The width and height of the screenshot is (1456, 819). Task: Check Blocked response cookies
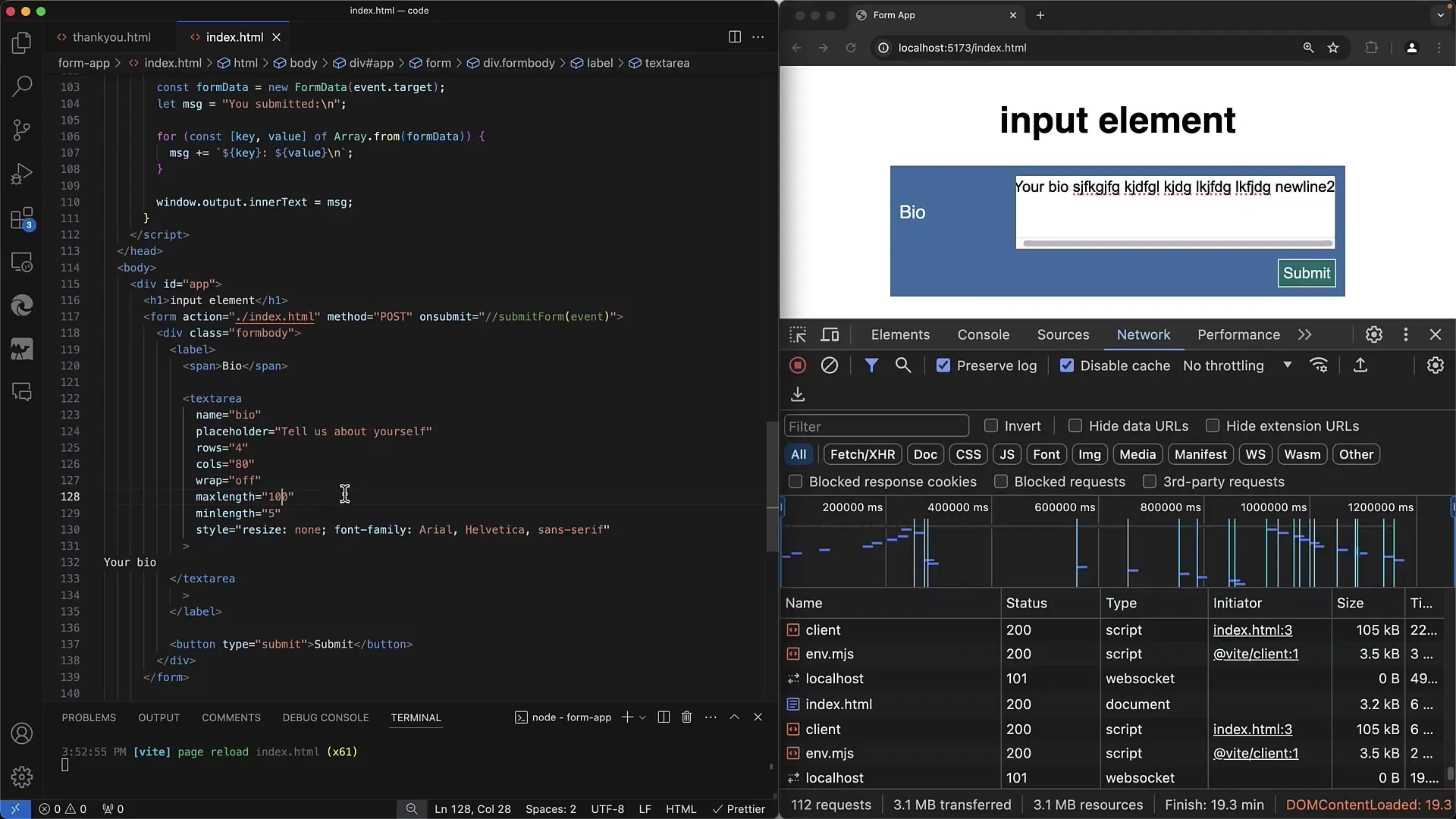795,482
